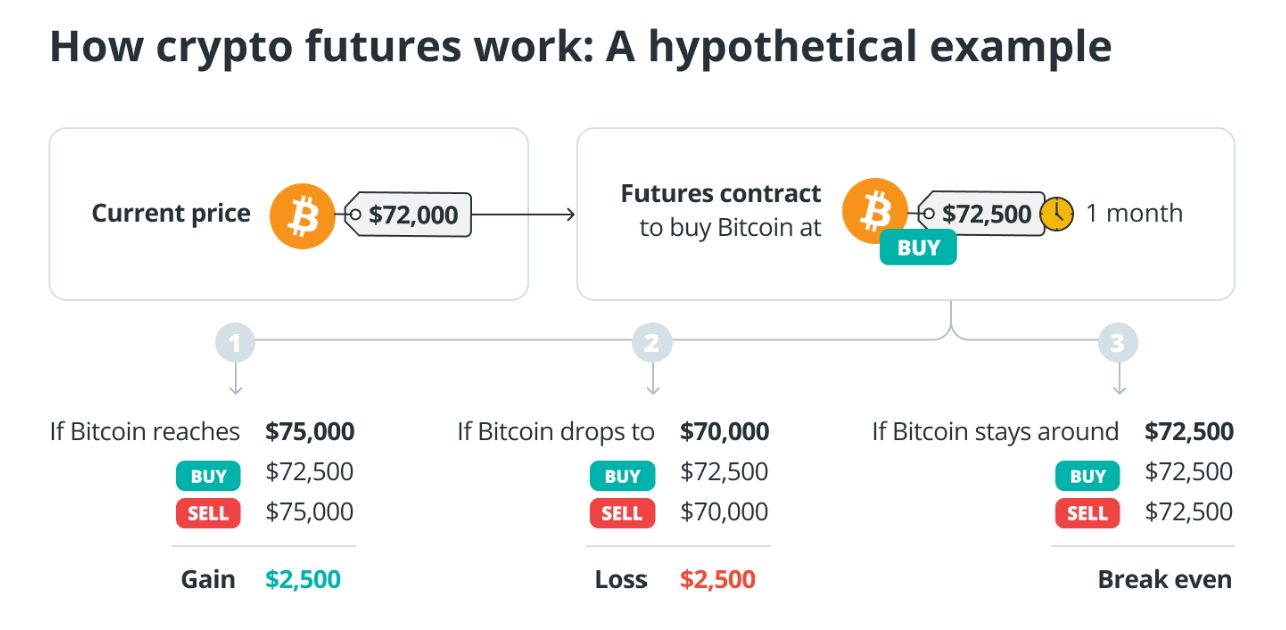
Task: Click the $72,500 price tag in Futures contract box
Action: tap(984, 213)
